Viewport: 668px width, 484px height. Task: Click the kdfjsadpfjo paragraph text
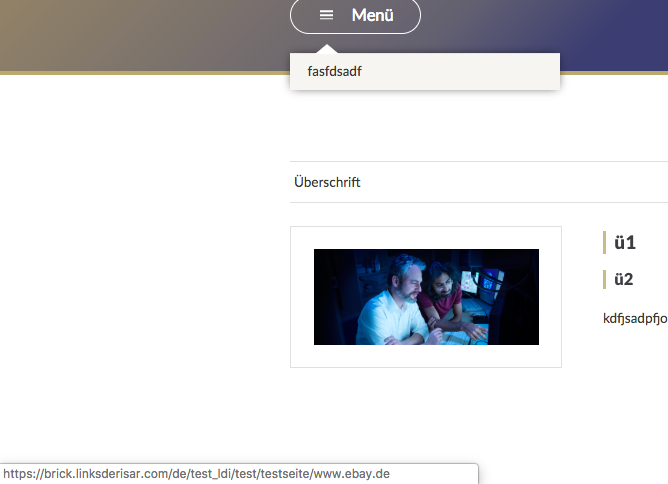[x=635, y=319]
